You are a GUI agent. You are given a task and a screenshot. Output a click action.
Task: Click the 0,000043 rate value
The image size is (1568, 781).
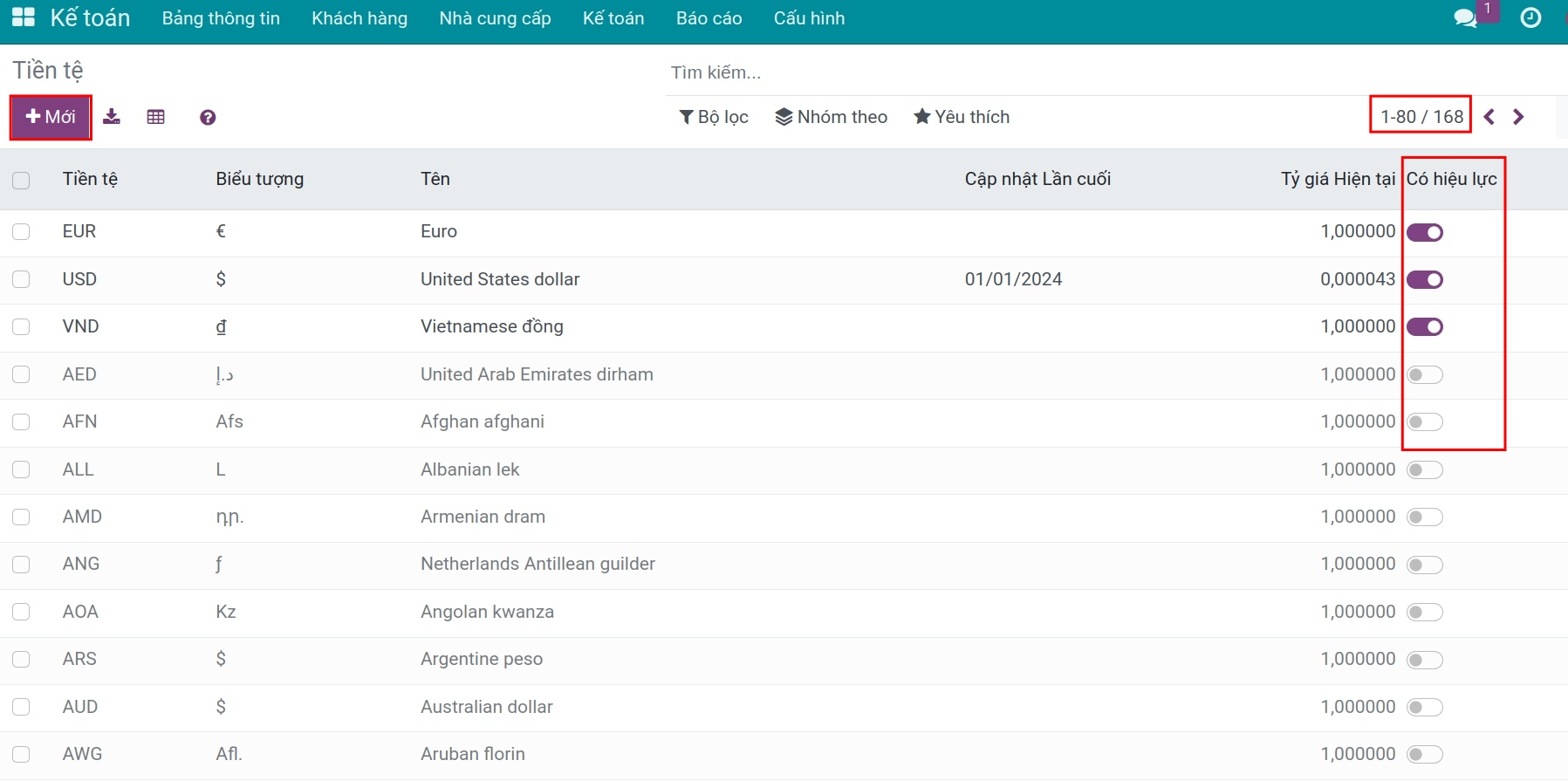(1358, 279)
